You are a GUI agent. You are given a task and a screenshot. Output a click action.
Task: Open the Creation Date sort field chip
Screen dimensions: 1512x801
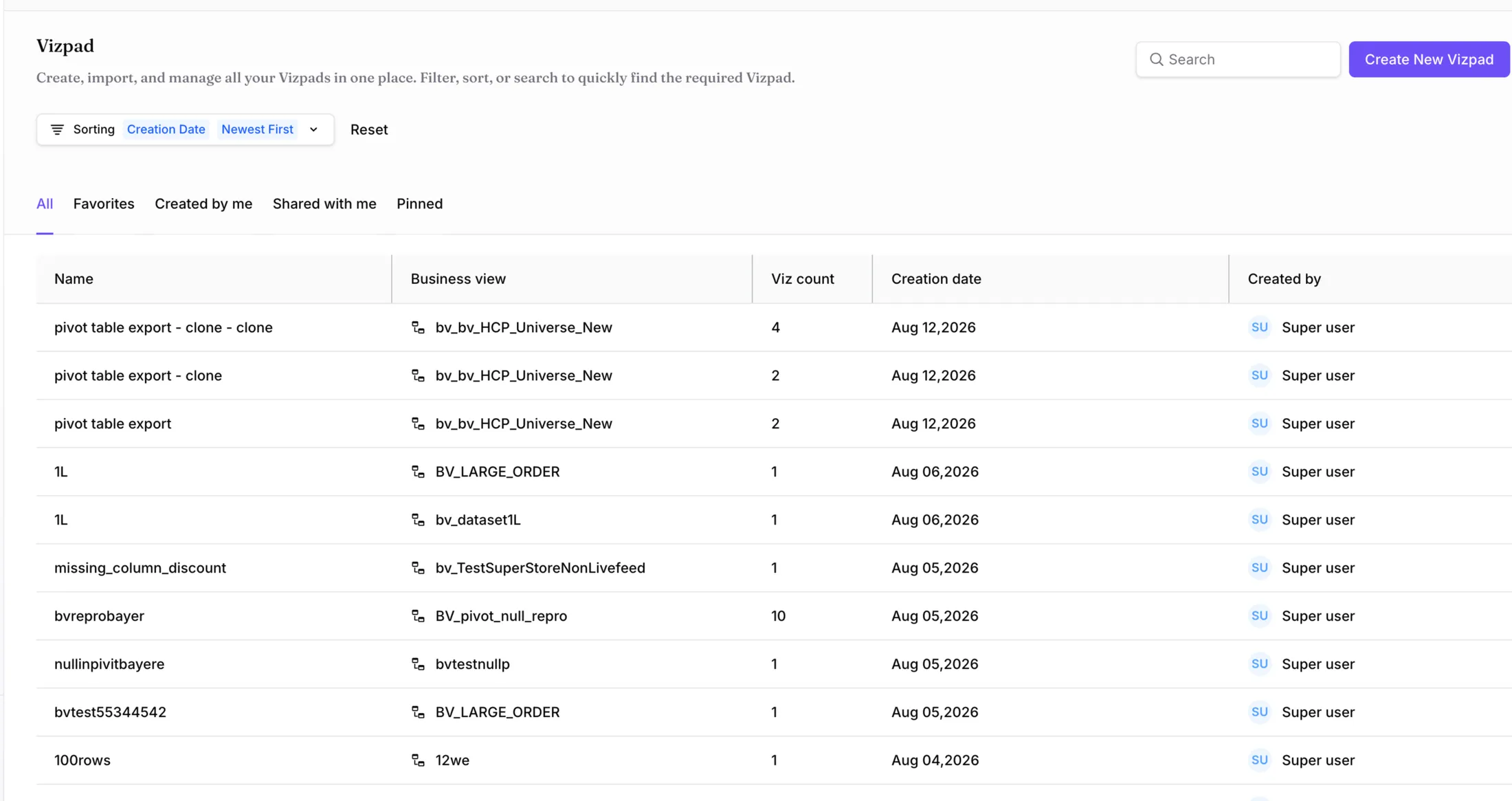pyautogui.click(x=166, y=129)
